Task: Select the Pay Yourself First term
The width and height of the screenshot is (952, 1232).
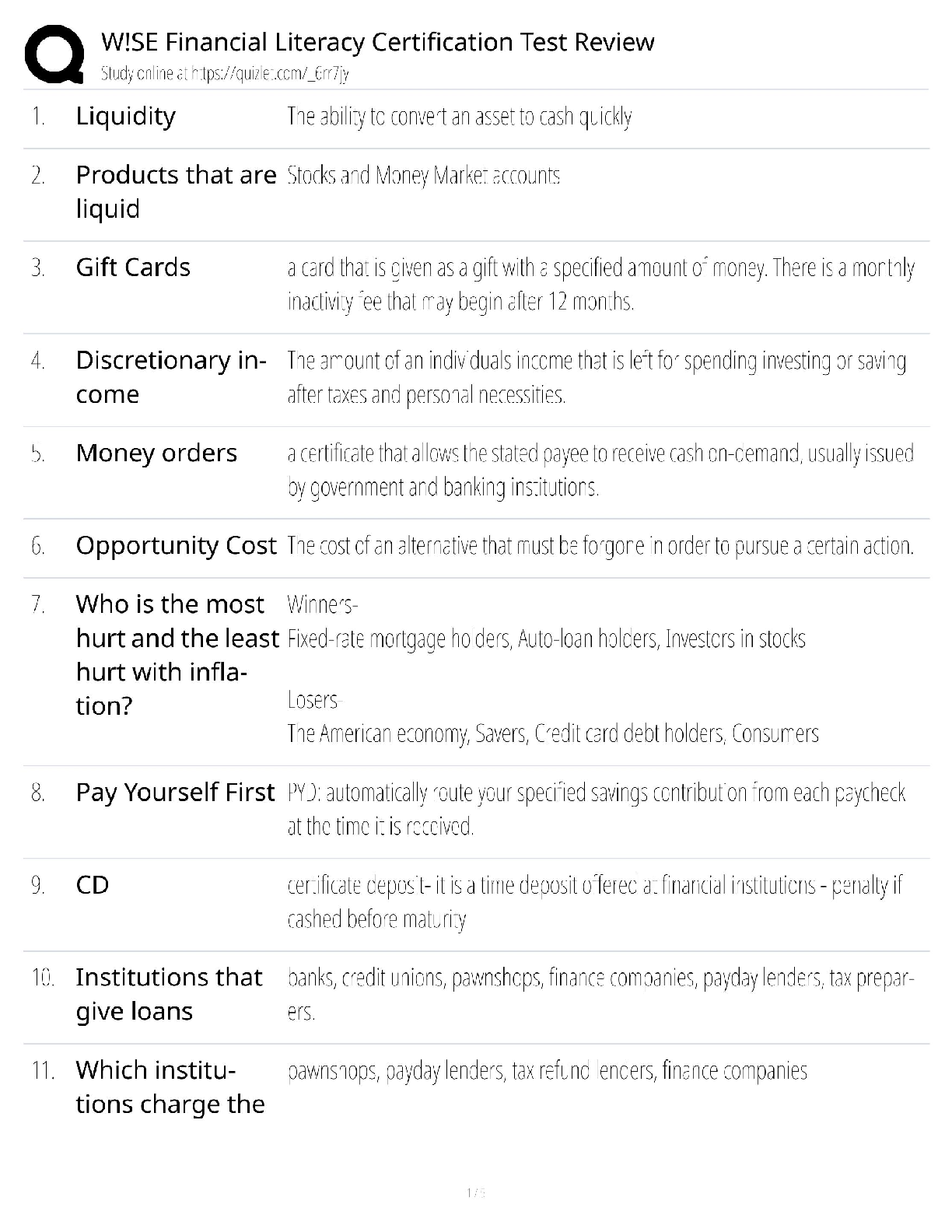Action: tap(175, 793)
